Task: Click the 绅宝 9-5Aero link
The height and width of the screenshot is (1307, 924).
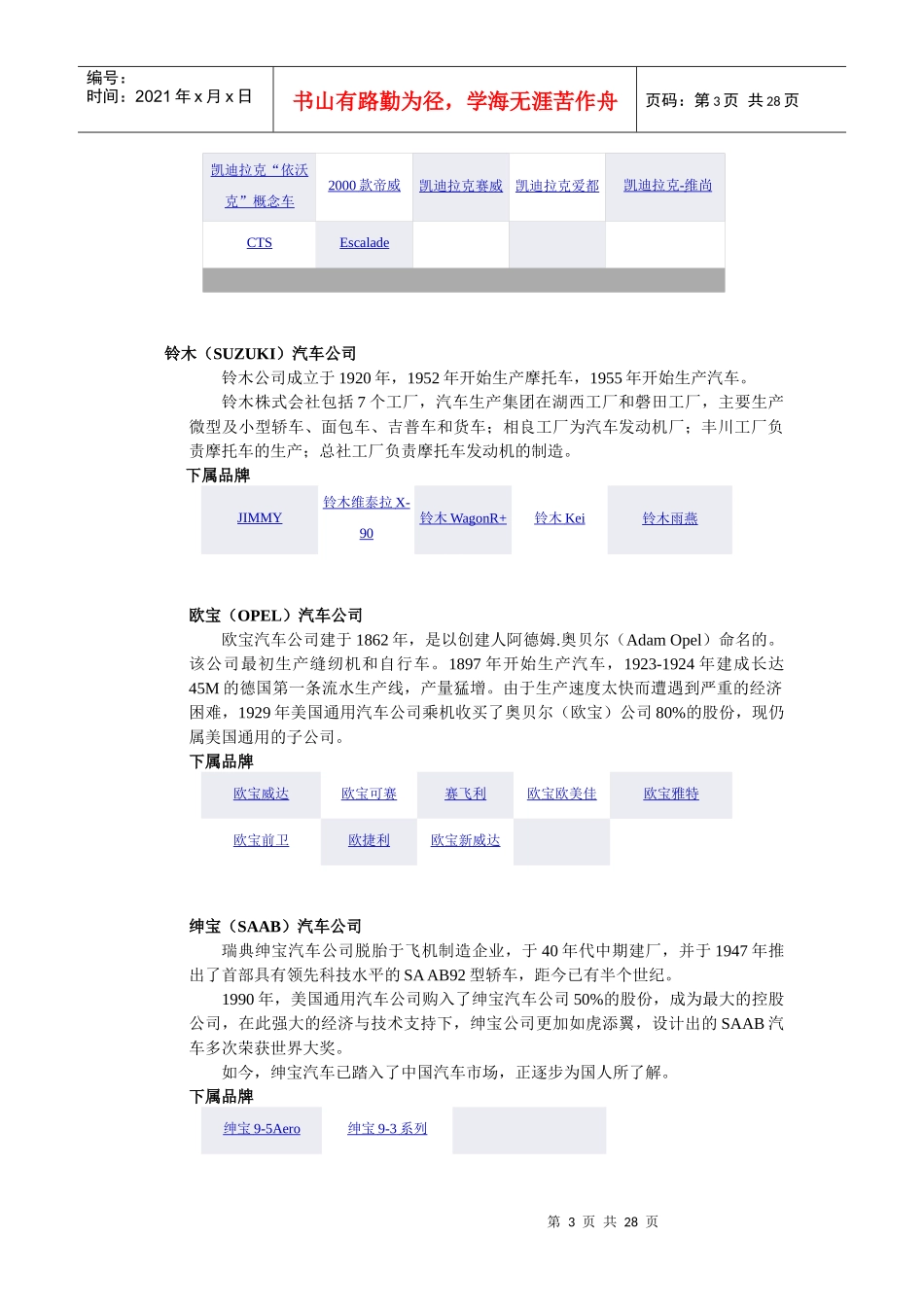Action: (262, 1128)
